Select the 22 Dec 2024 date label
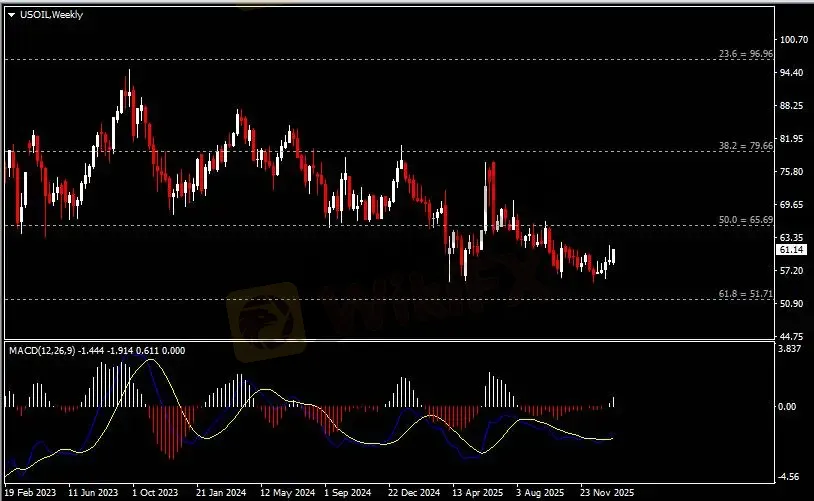The image size is (814, 501). (x=414, y=493)
